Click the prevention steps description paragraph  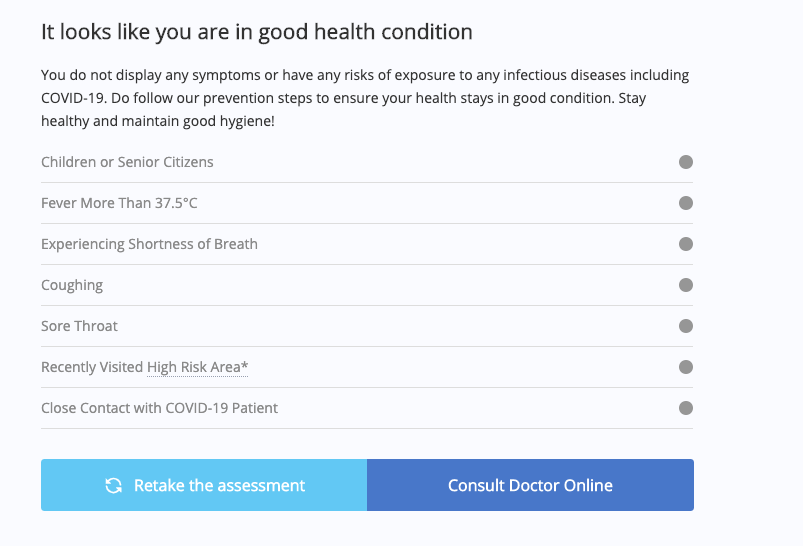pyautogui.click(x=365, y=98)
